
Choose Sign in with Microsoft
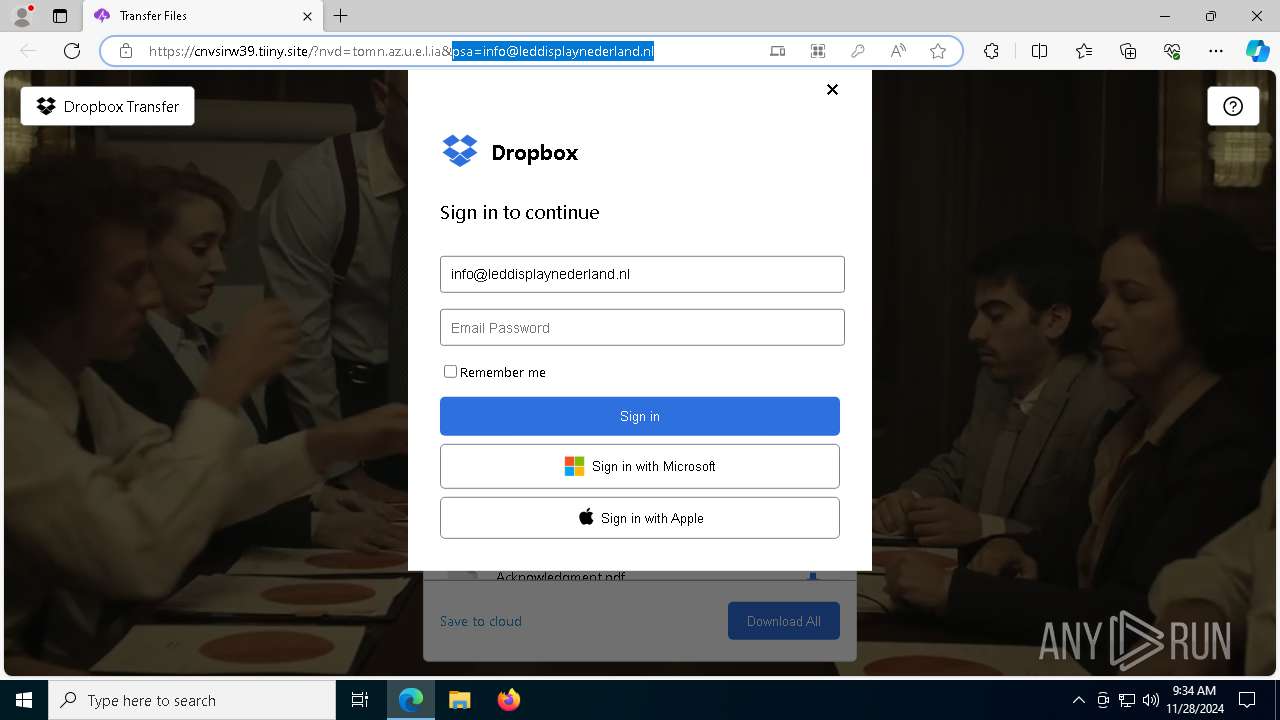tap(640, 466)
